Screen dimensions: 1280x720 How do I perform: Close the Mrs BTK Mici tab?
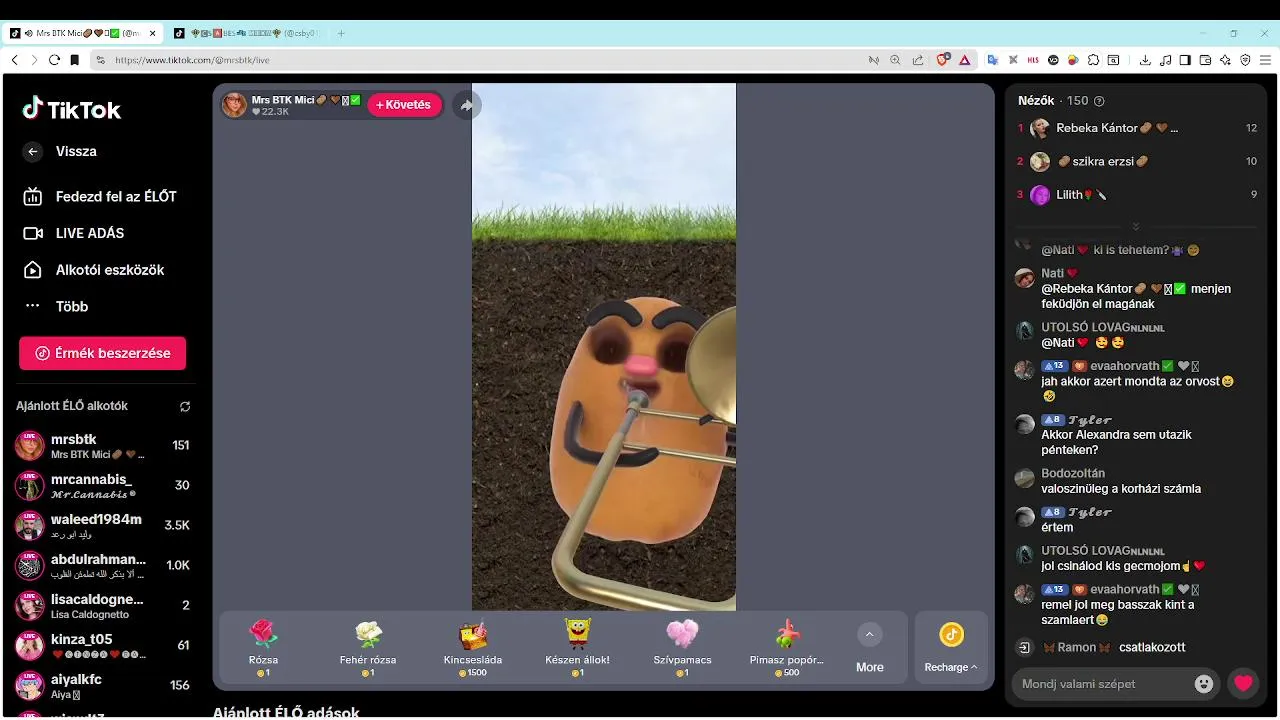(153, 33)
